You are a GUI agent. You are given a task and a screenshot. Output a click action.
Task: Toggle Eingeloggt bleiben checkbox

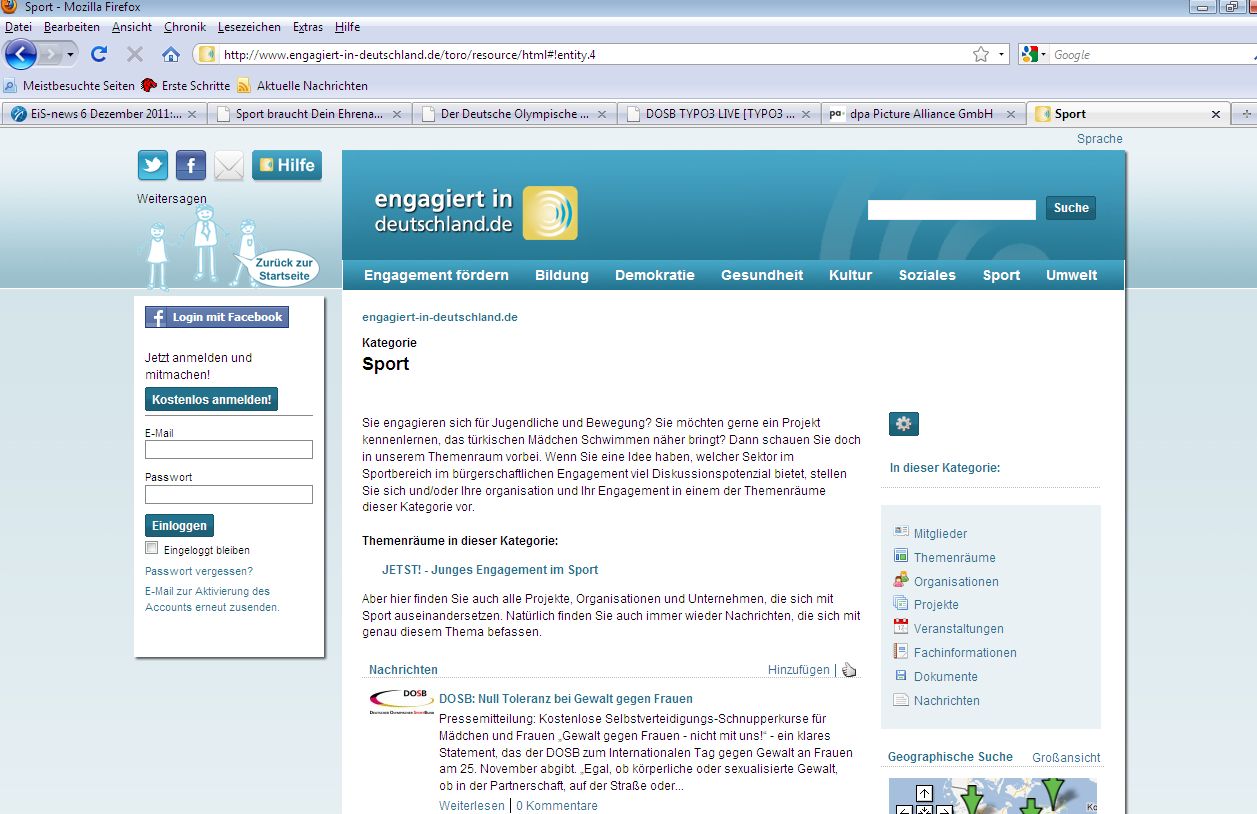click(x=152, y=548)
